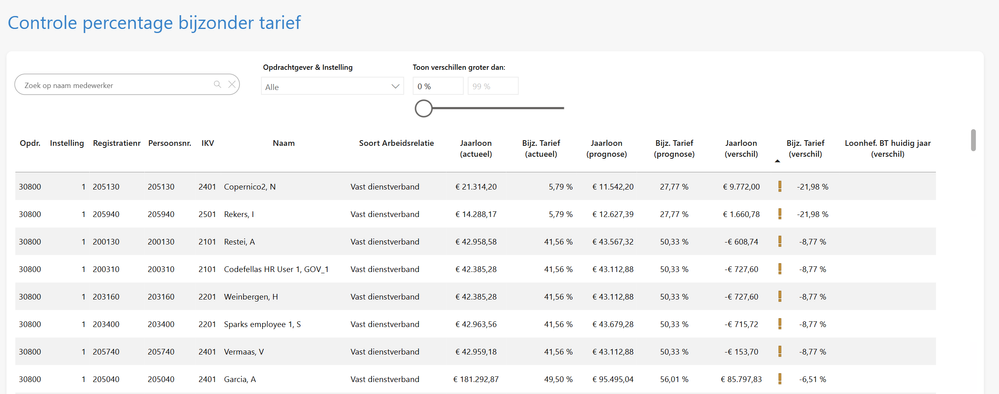Click warning icon in Vermaas, V row
The width and height of the screenshot is (999, 394).
click(779, 351)
